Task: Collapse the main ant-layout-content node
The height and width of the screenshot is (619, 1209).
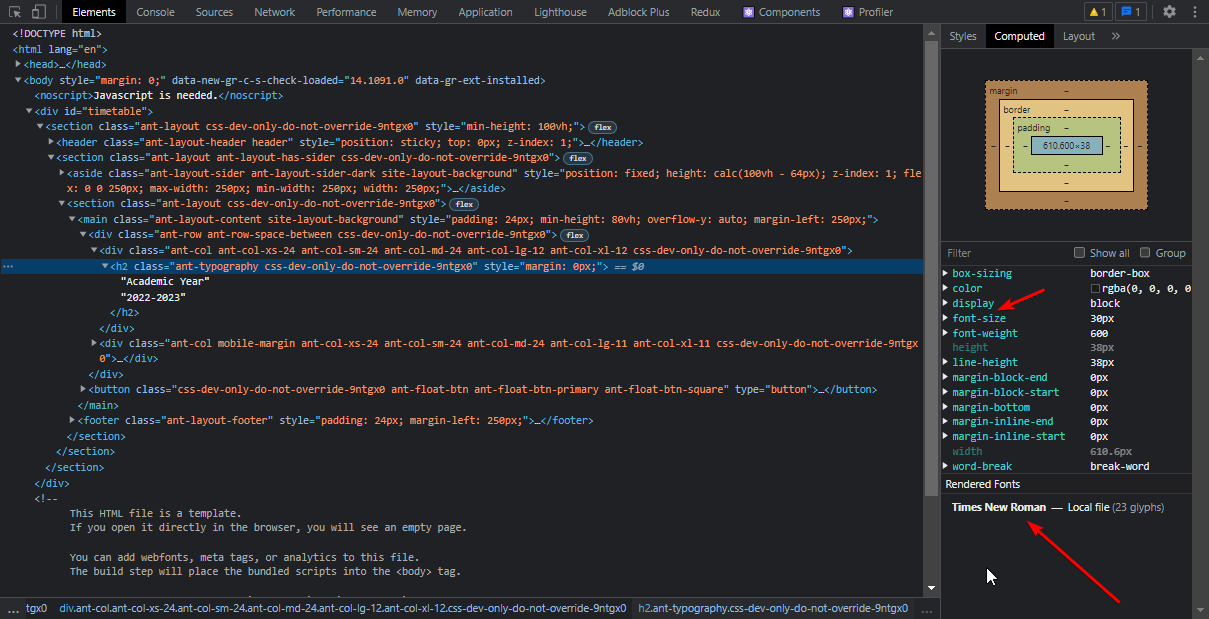Action: 73,219
